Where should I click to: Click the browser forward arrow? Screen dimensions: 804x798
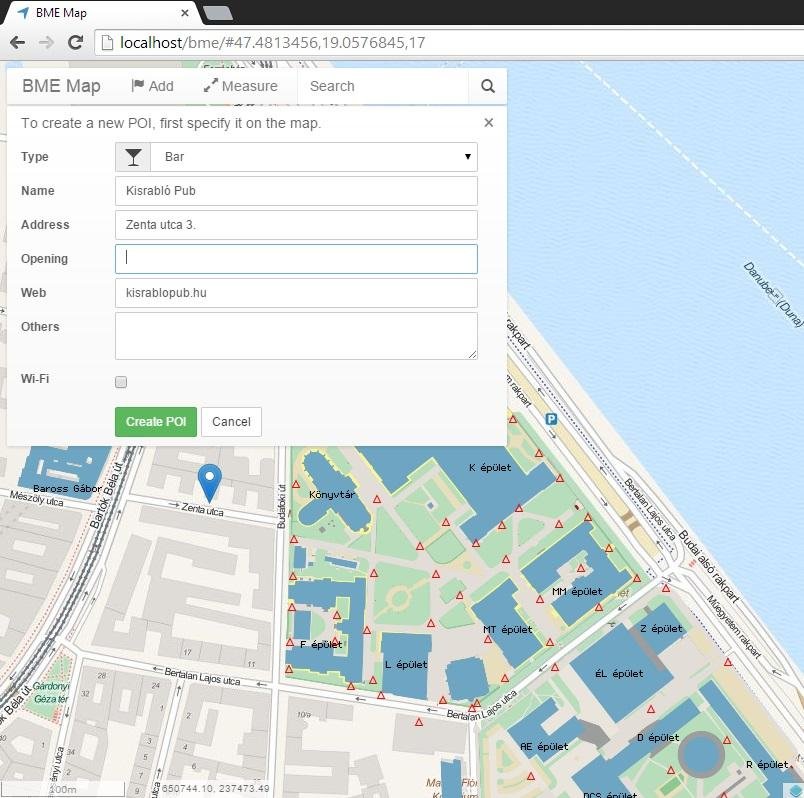(47, 43)
